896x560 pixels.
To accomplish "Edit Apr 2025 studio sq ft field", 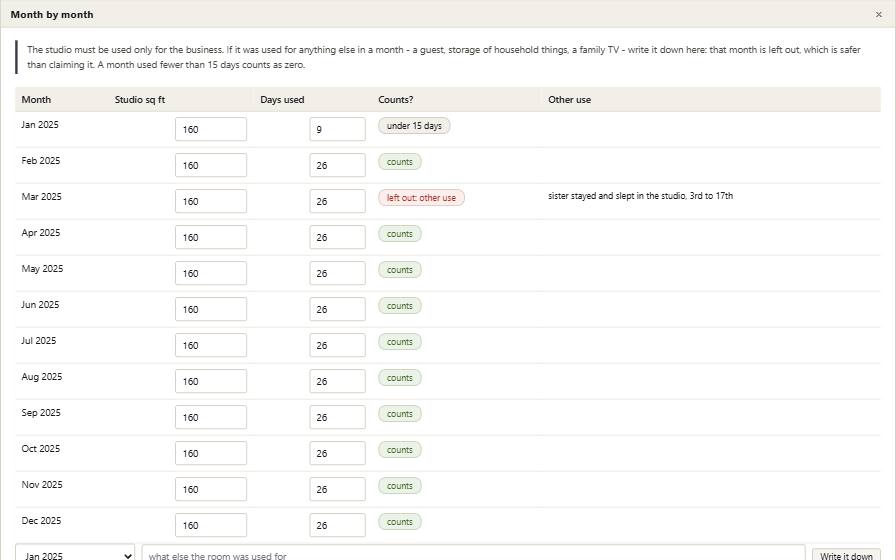I will [211, 237].
